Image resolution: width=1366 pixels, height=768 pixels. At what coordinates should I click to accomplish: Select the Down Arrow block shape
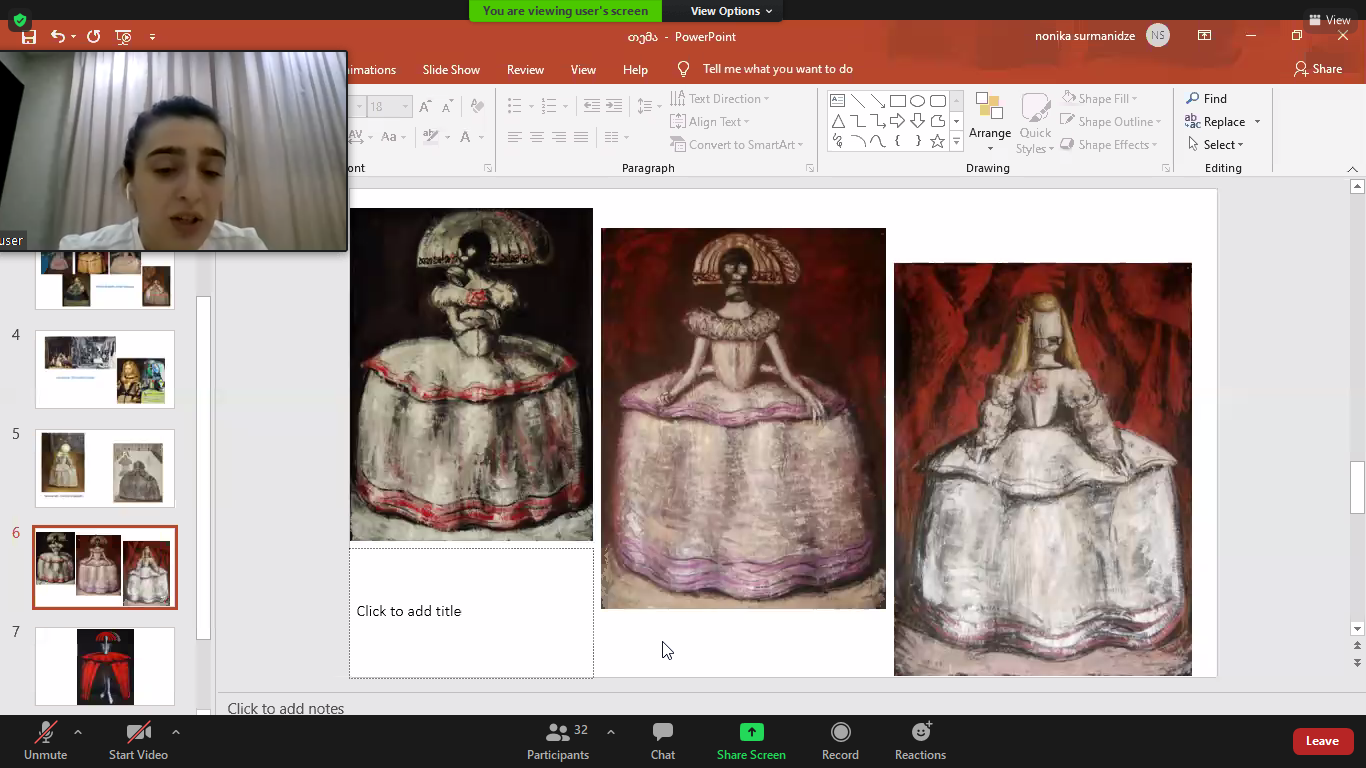tap(918, 121)
